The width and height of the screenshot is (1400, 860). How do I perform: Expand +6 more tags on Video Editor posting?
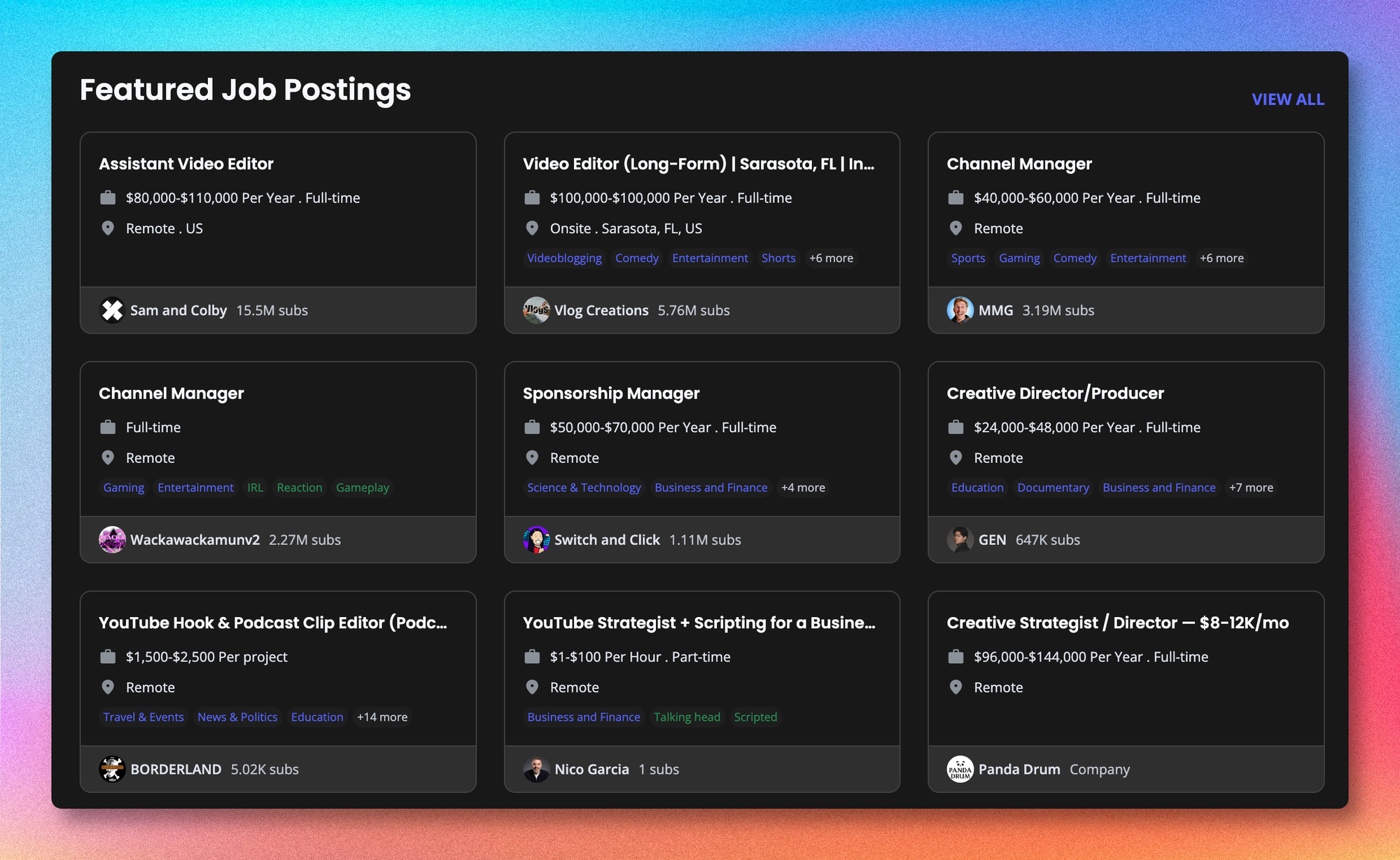pyautogui.click(x=831, y=258)
